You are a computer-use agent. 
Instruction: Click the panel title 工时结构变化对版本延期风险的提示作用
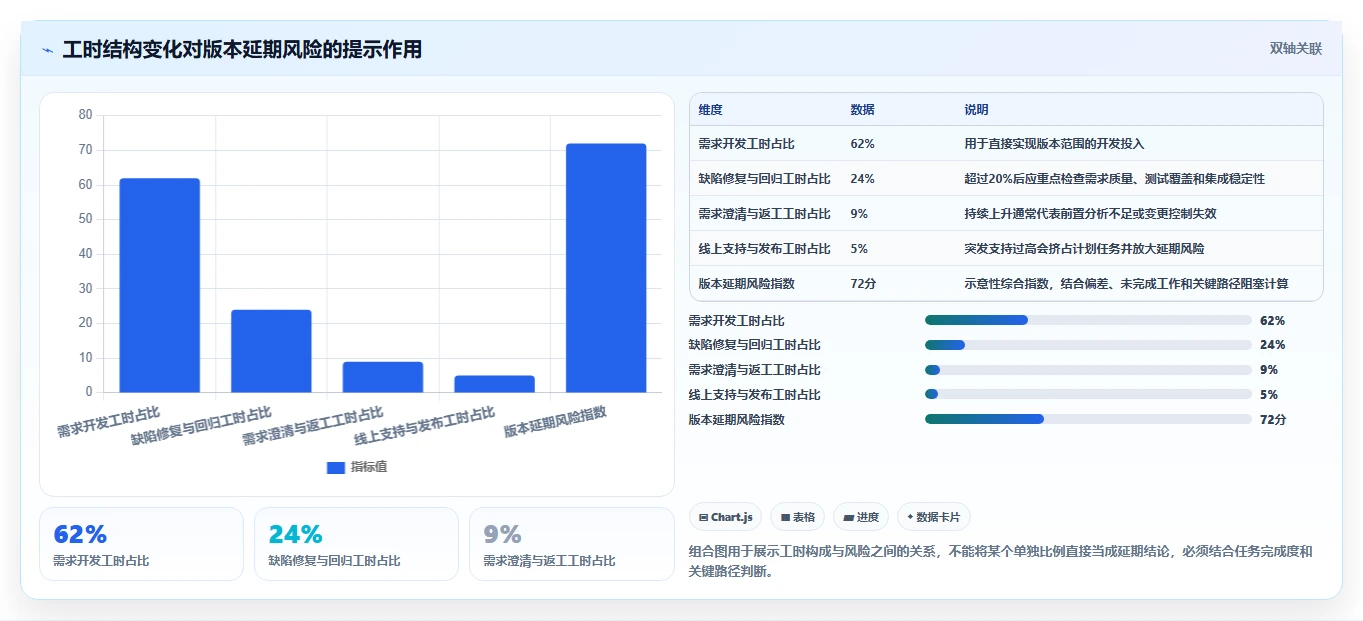[x=242, y=49]
